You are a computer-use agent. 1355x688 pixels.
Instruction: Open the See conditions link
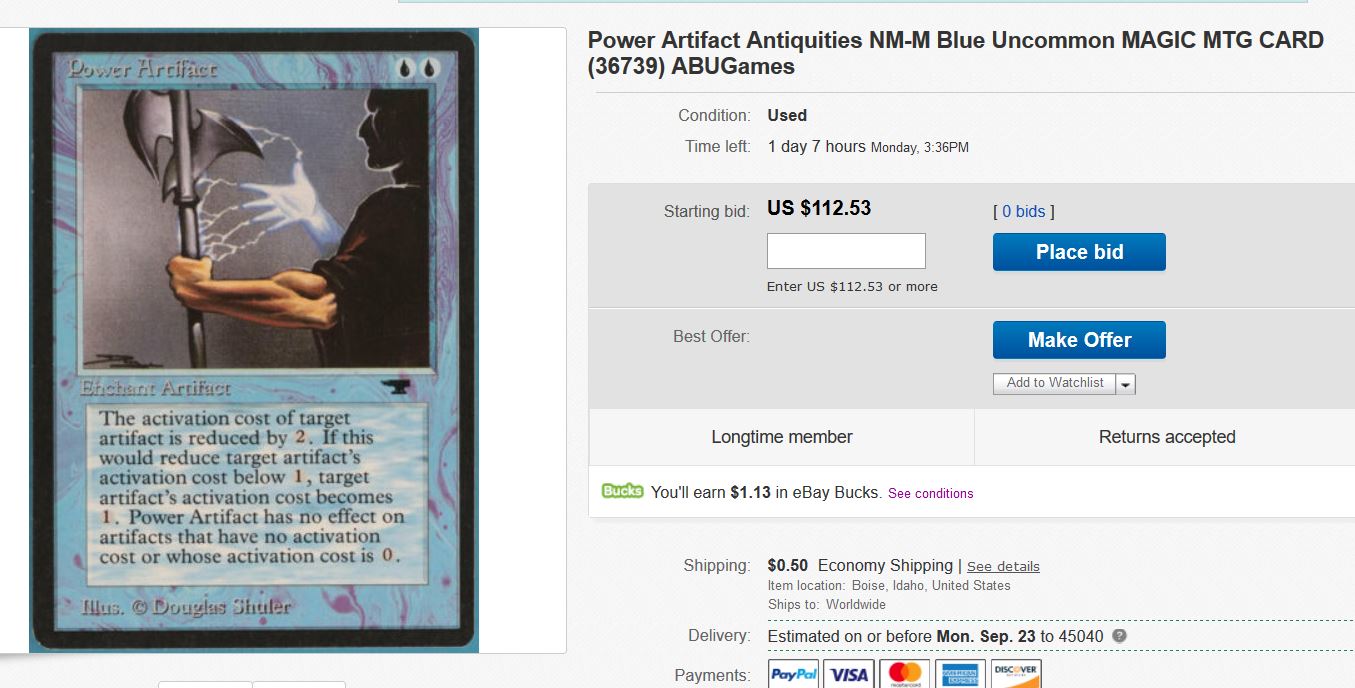[x=930, y=493]
